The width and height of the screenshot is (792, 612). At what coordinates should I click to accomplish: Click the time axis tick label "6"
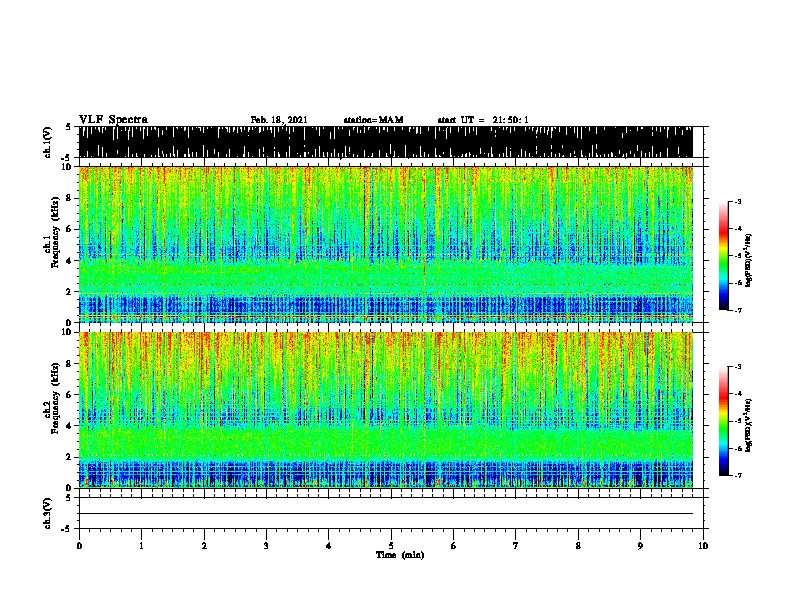click(x=454, y=546)
